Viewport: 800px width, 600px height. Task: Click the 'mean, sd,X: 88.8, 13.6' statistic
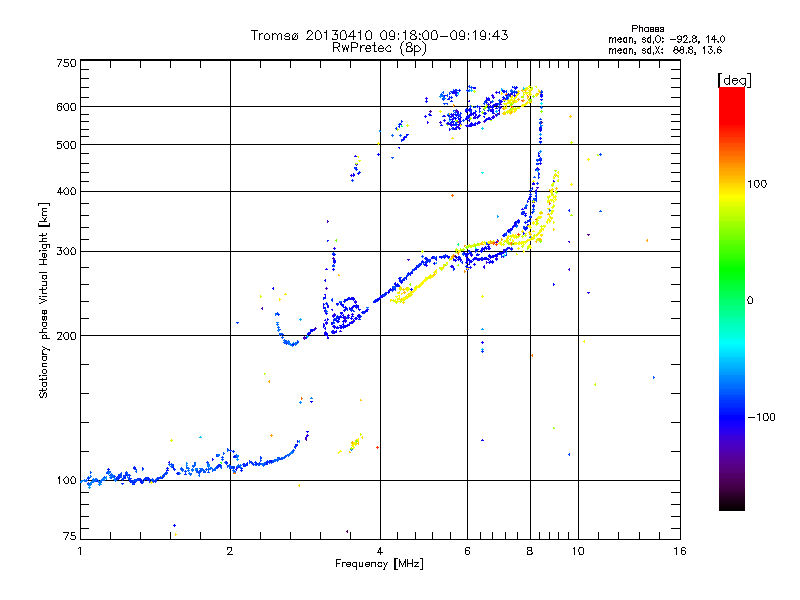click(x=665, y=50)
